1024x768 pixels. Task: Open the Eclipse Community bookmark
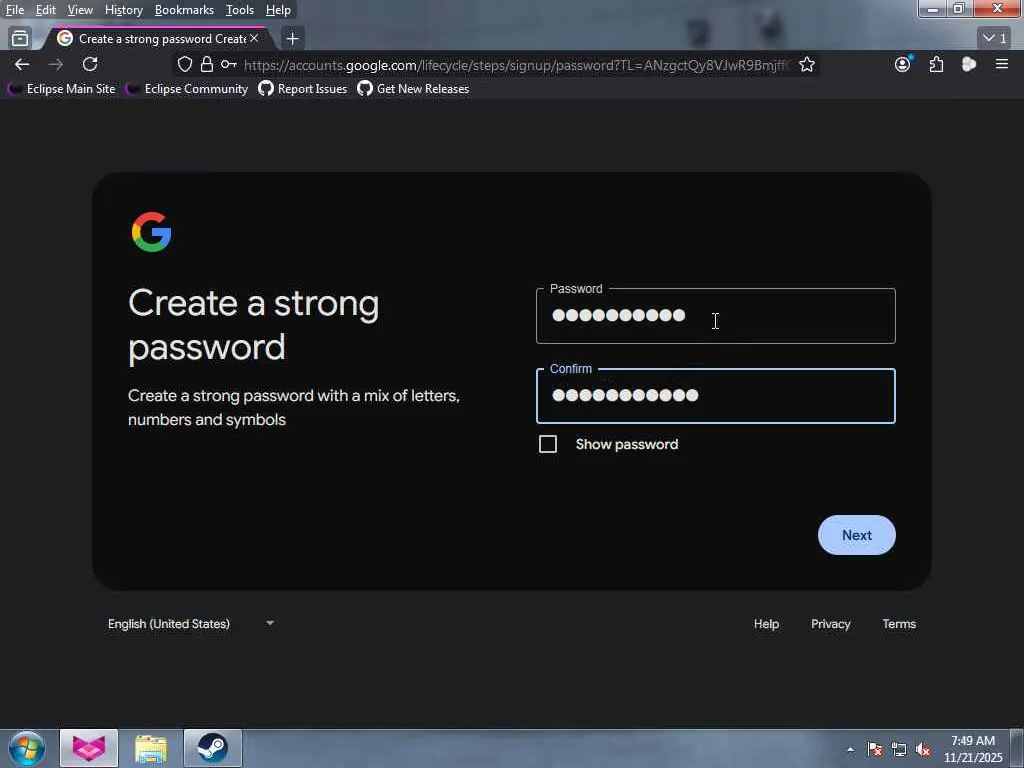[x=187, y=89]
